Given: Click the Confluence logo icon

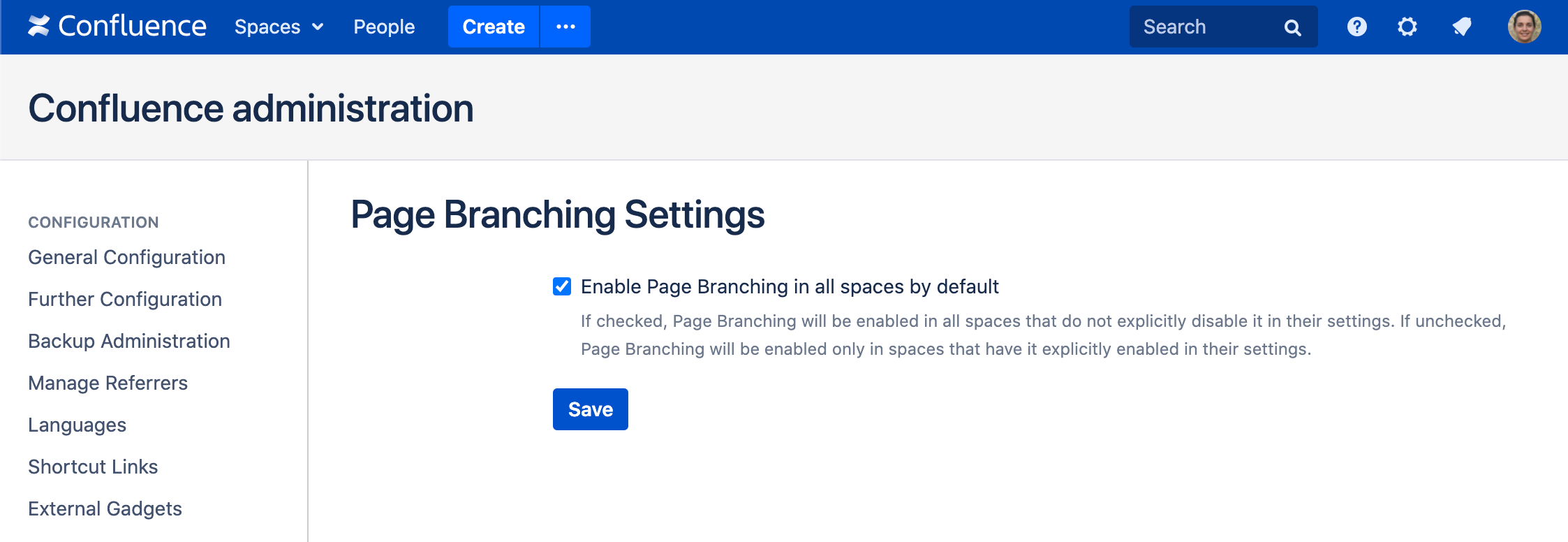Looking at the screenshot, I should pos(39,27).
